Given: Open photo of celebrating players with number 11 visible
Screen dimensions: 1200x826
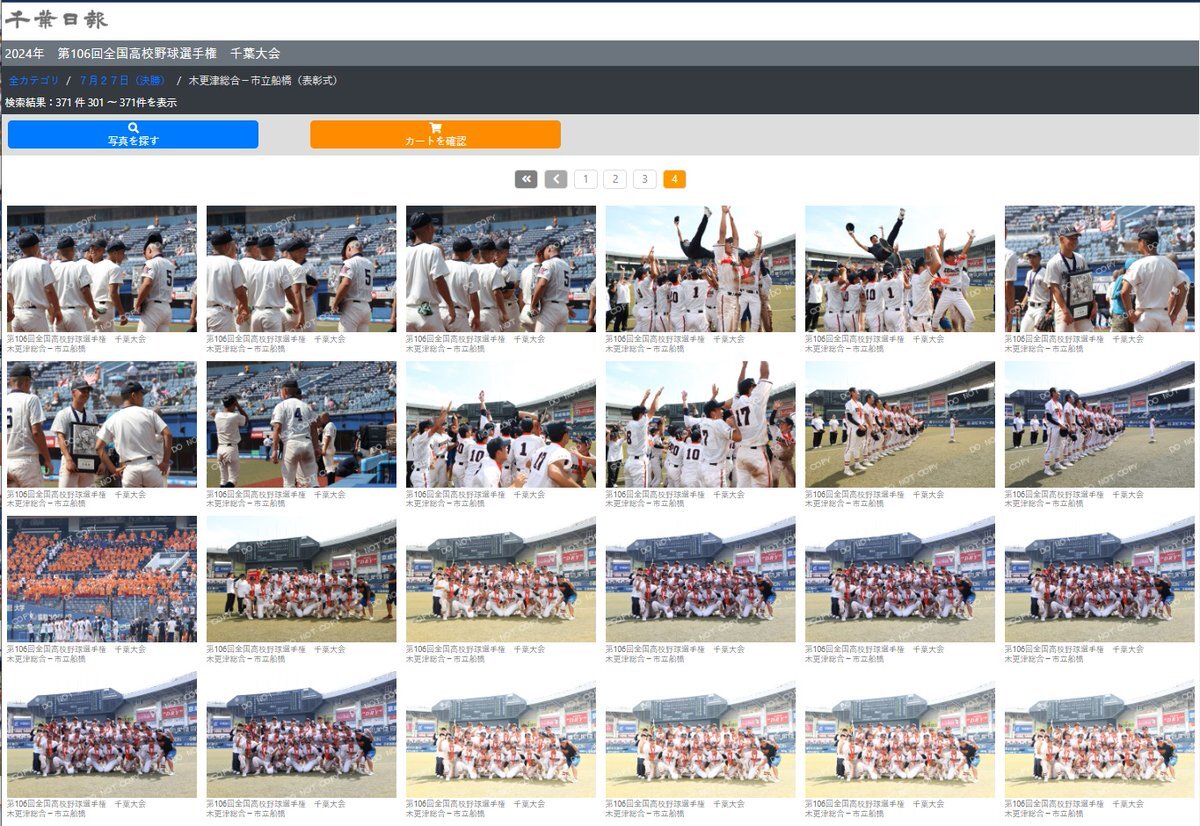Looking at the screenshot, I should pos(501,424).
